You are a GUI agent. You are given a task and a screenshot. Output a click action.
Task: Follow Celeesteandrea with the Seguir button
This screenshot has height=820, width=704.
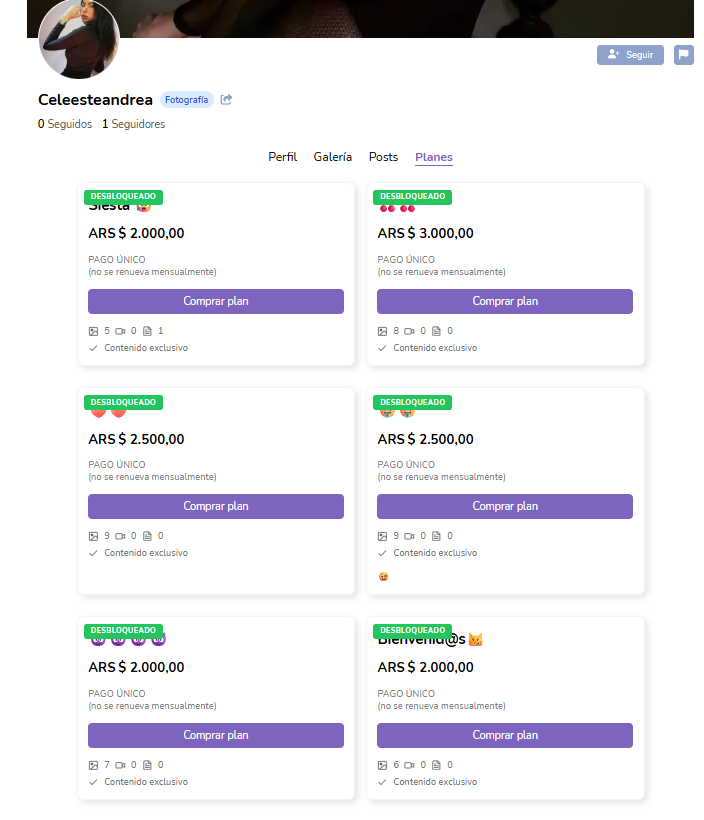(630, 55)
